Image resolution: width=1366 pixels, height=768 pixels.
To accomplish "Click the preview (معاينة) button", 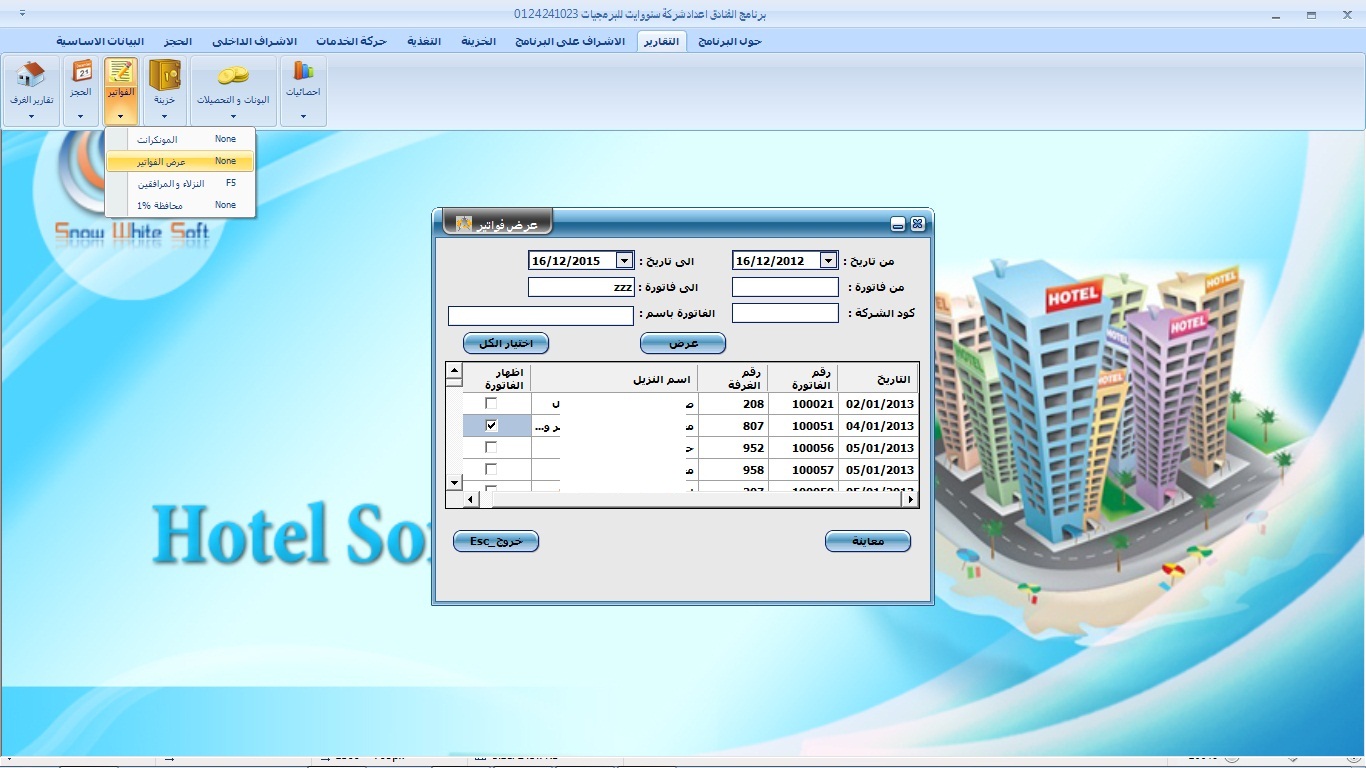I will tap(867, 541).
